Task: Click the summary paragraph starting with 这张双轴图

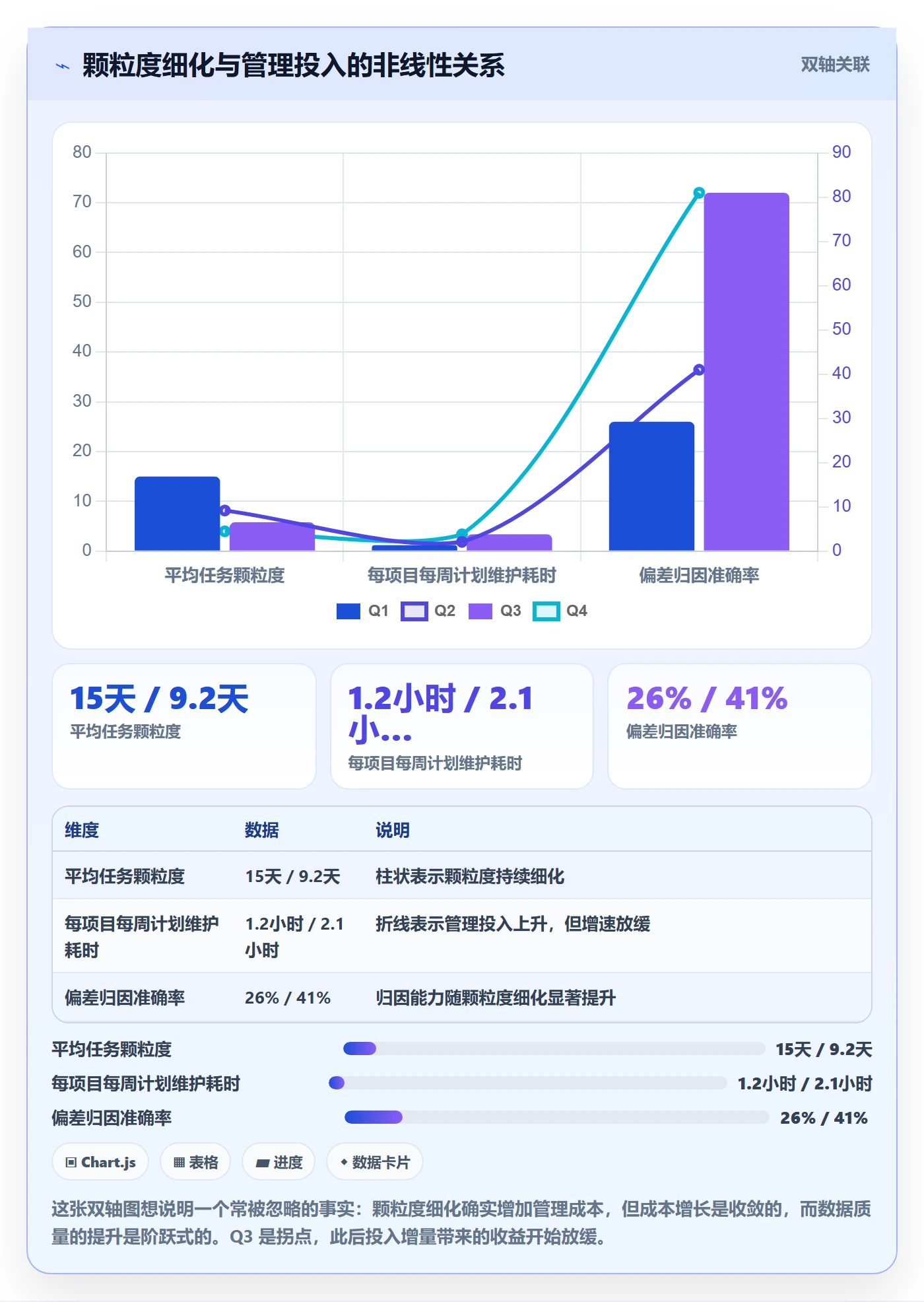Action: (x=461, y=1223)
